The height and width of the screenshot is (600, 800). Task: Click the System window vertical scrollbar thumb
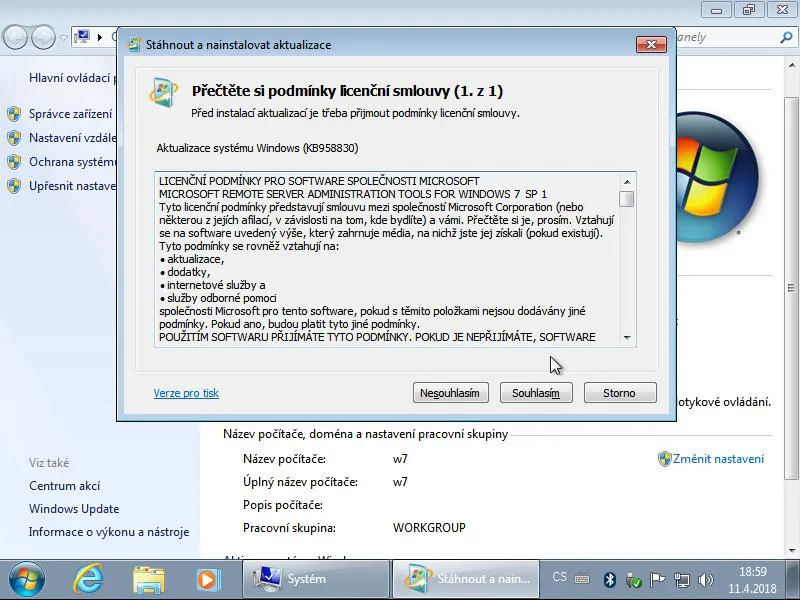click(792, 288)
